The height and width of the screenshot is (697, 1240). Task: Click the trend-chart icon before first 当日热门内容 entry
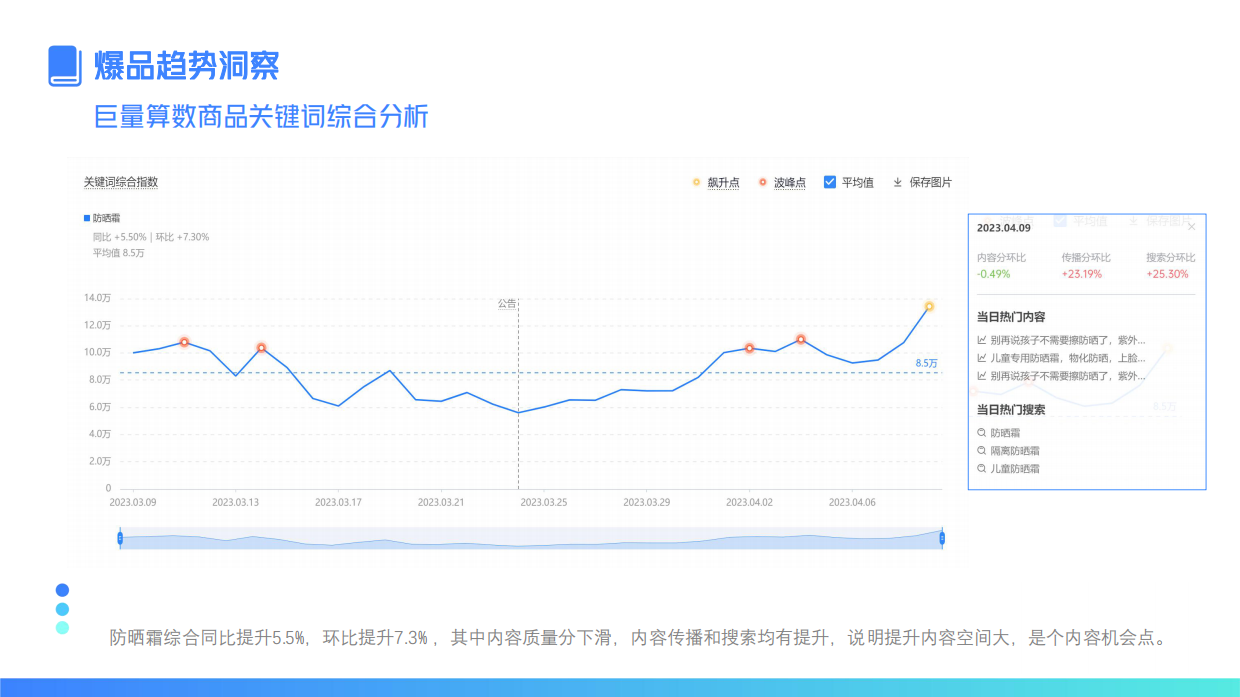click(x=980, y=338)
